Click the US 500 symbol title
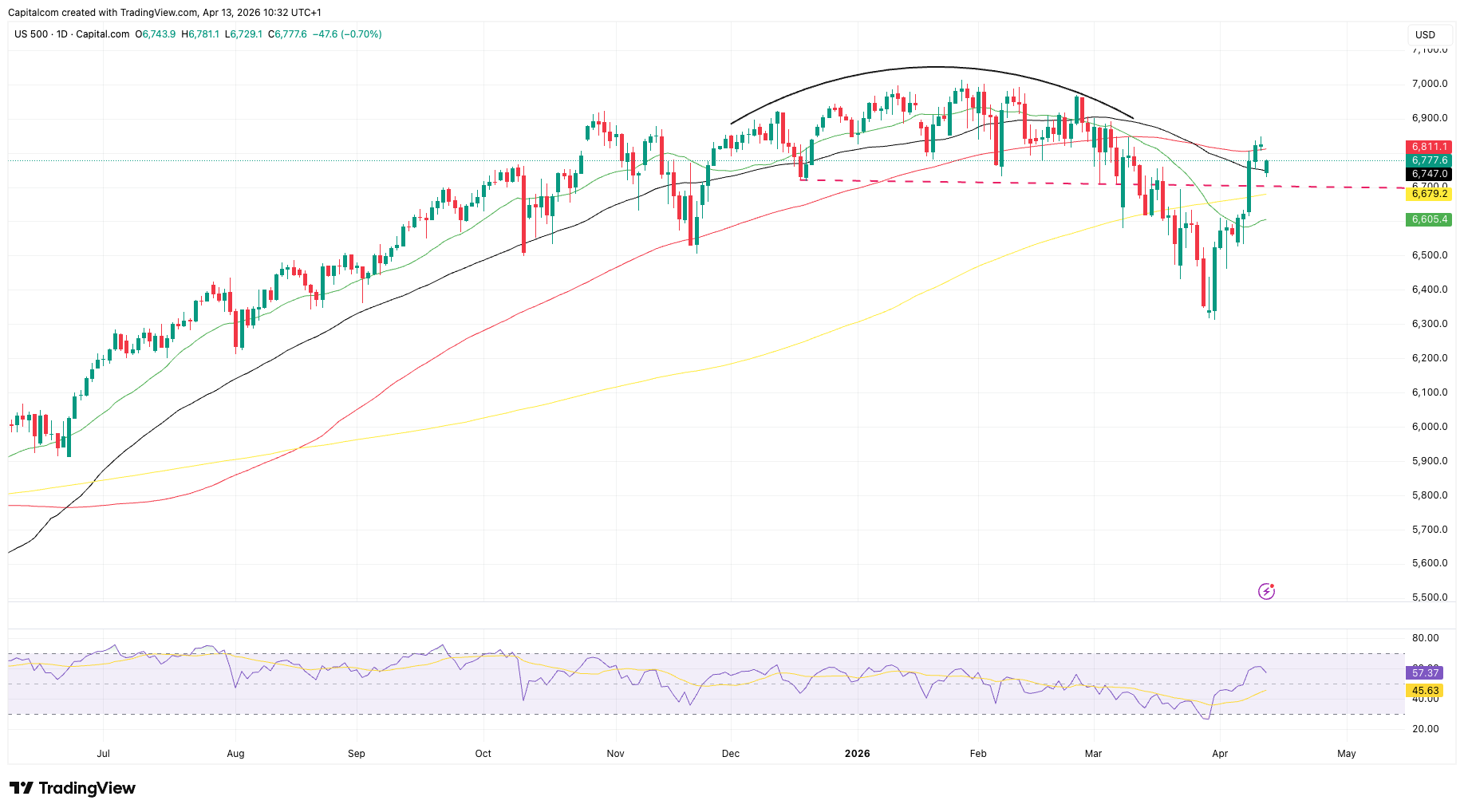This screenshot has width=1464, height=812. (31, 34)
